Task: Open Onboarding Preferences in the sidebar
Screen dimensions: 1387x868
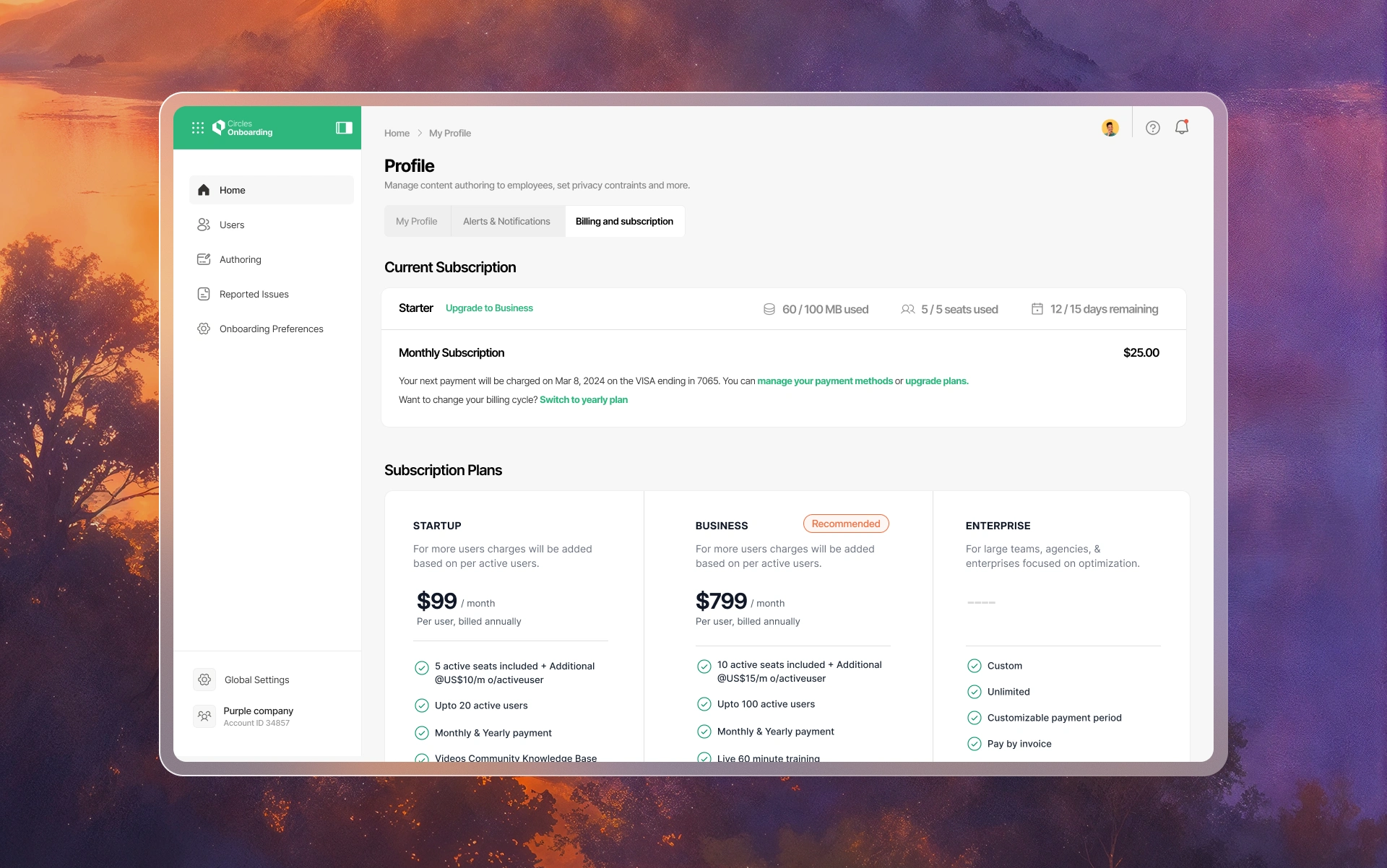Action: tap(272, 329)
